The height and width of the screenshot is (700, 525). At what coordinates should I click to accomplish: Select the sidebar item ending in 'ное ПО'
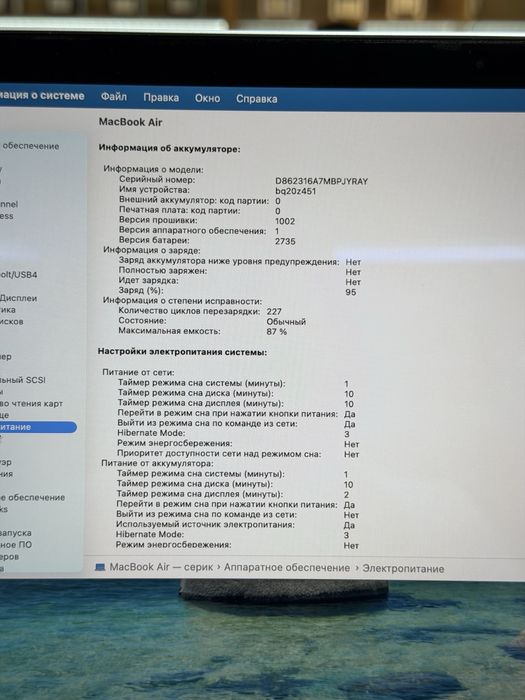click(x=16, y=545)
